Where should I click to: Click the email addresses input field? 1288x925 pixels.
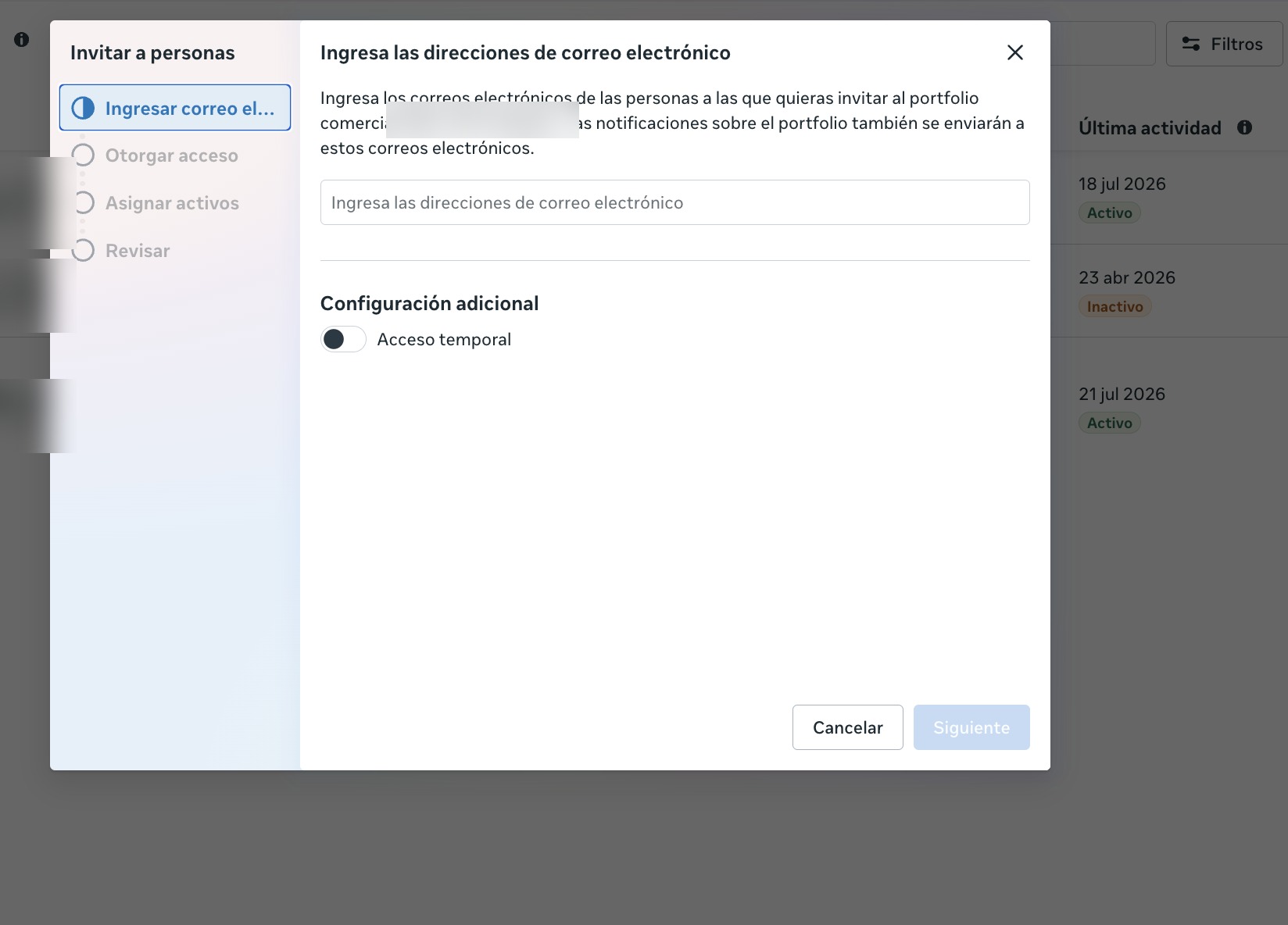[x=674, y=202]
